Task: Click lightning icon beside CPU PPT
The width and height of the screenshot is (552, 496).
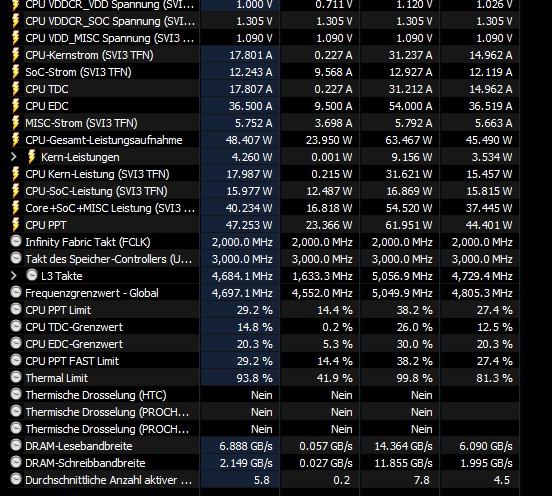Action: pyautogui.click(x=15, y=225)
